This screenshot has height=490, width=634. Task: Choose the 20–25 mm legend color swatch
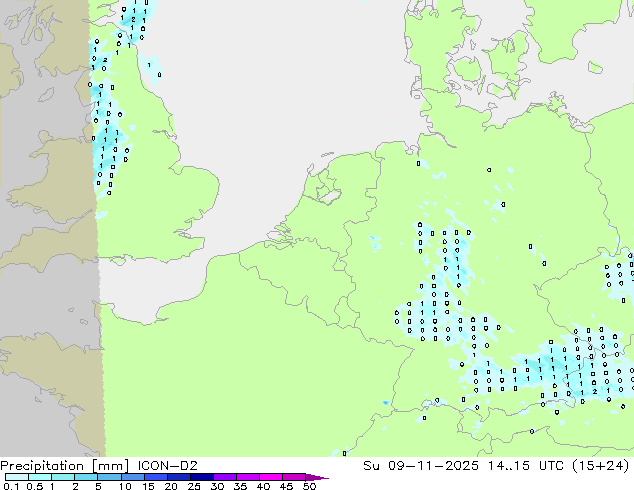pos(178,477)
